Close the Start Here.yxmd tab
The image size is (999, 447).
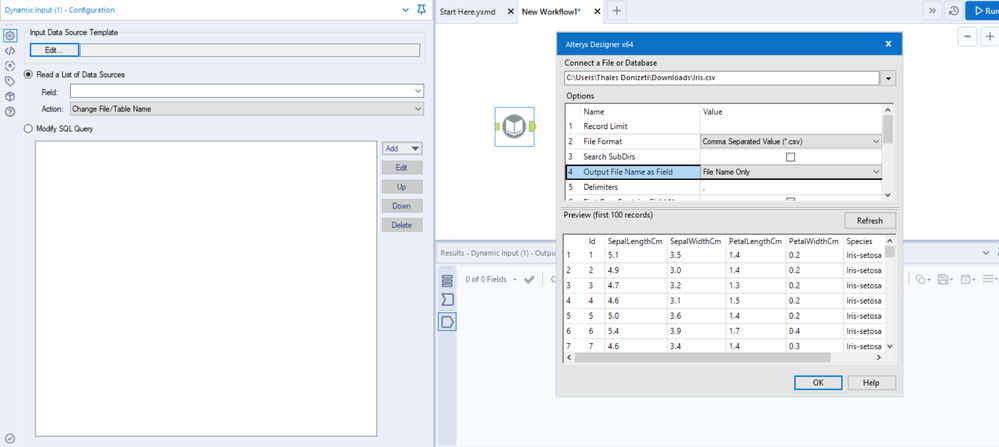click(x=510, y=11)
